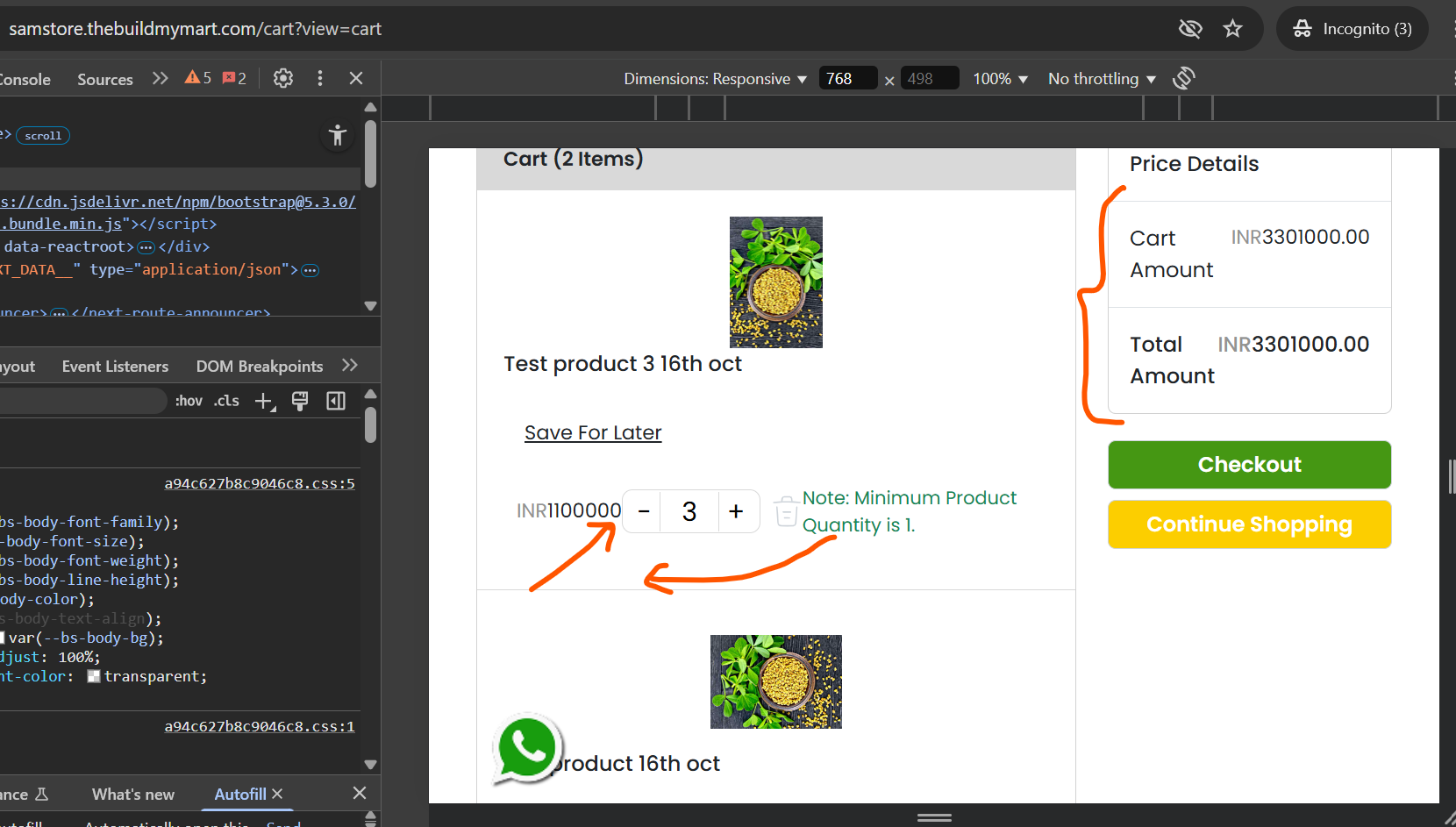Open the WhatsApp chat icon
1456x827 pixels.
coord(527,750)
